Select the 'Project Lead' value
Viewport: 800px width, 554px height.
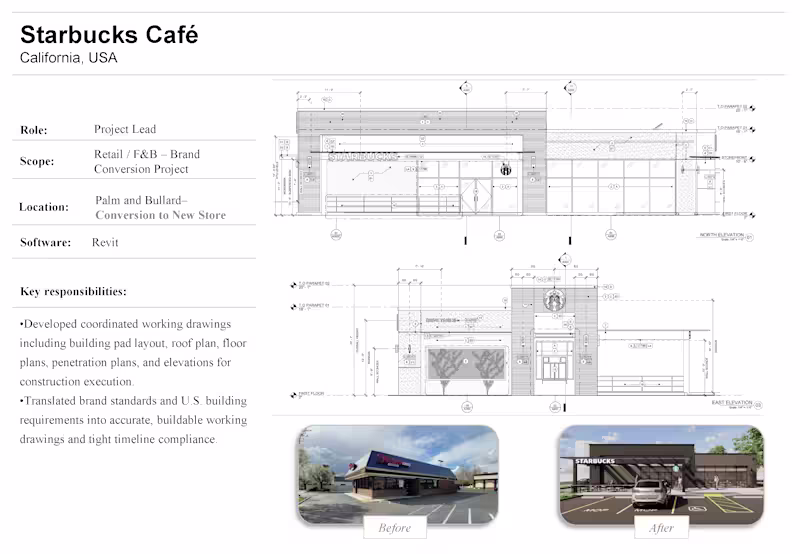[x=125, y=129]
